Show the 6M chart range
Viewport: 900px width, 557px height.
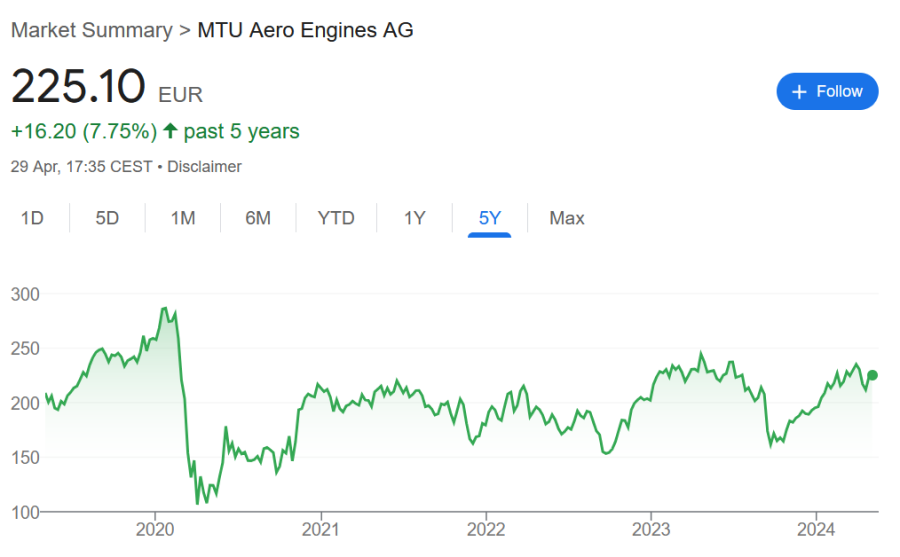(x=258, y=218)
